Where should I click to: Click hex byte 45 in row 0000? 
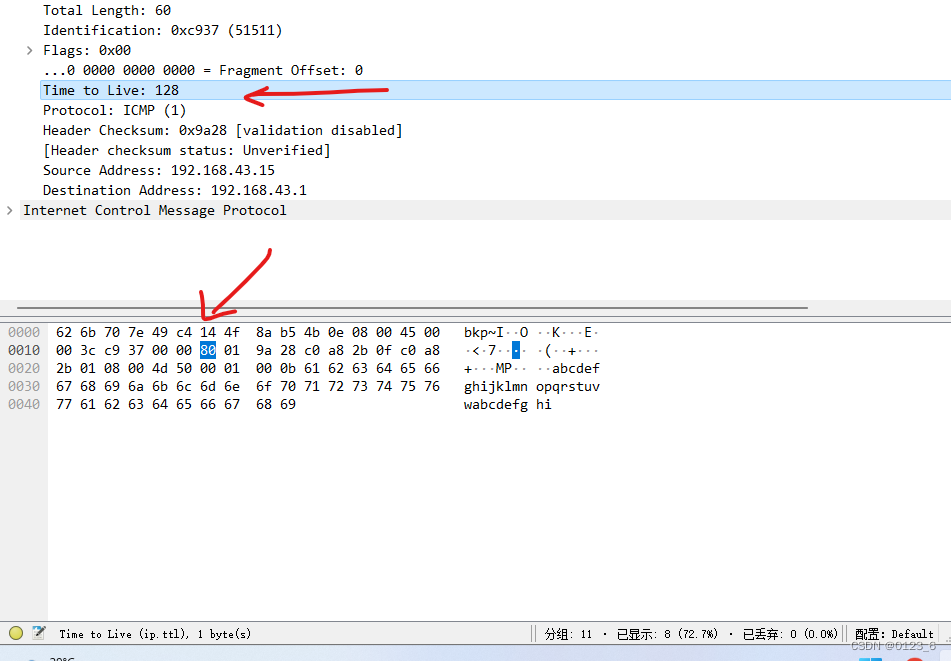pyautogui.click(x=408, y=332)
